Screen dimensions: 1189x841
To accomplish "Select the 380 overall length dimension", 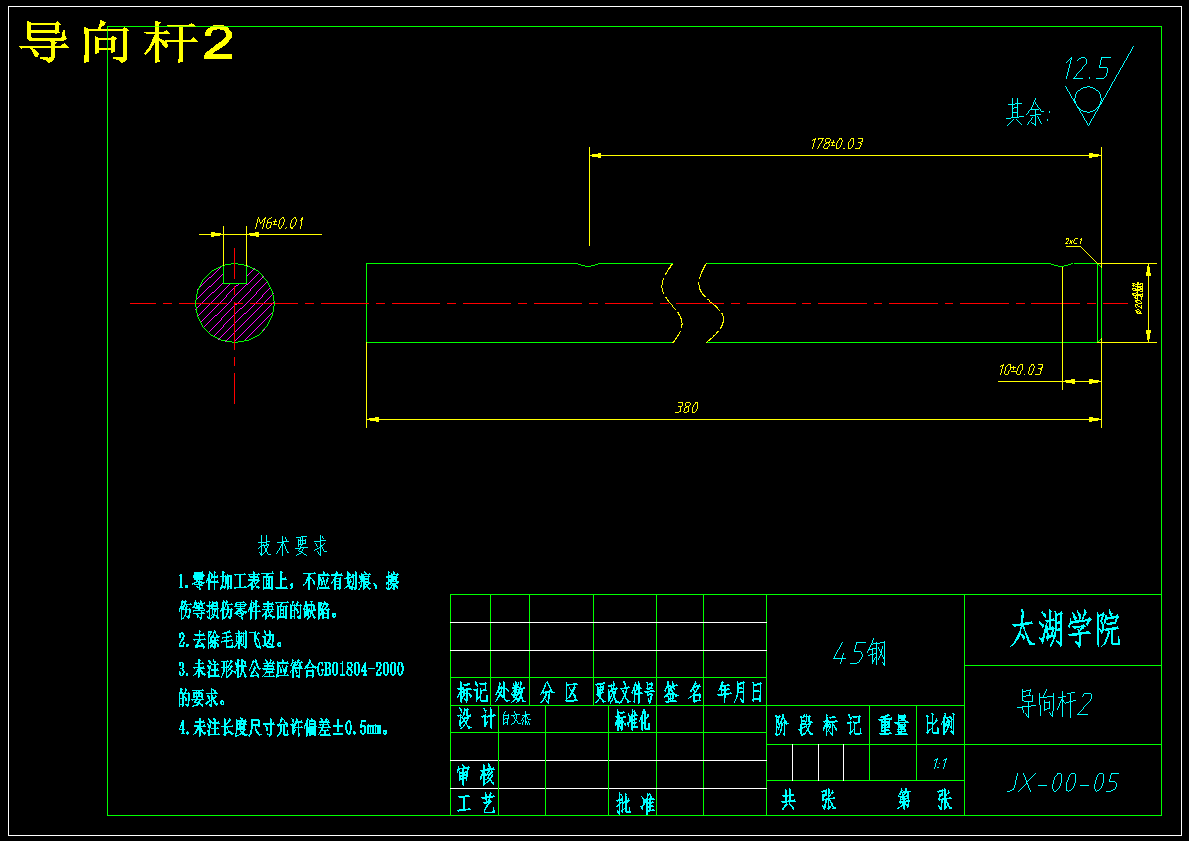I will click(686, 407).
